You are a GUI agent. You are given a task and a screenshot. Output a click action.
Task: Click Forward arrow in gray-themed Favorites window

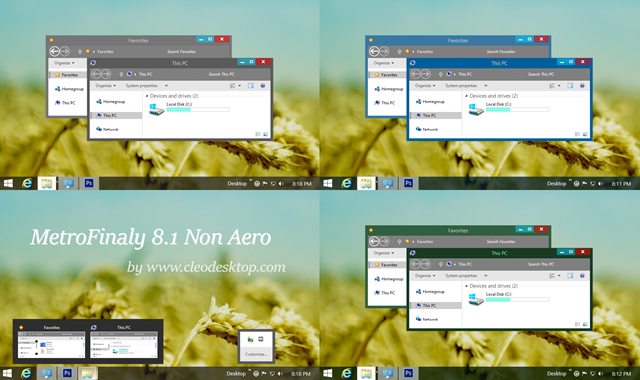65,51
